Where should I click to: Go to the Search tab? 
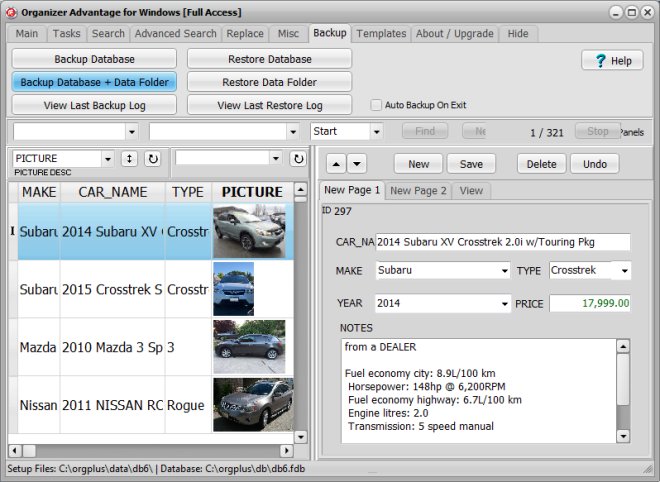pyautogui.click(x=108, y=33)
